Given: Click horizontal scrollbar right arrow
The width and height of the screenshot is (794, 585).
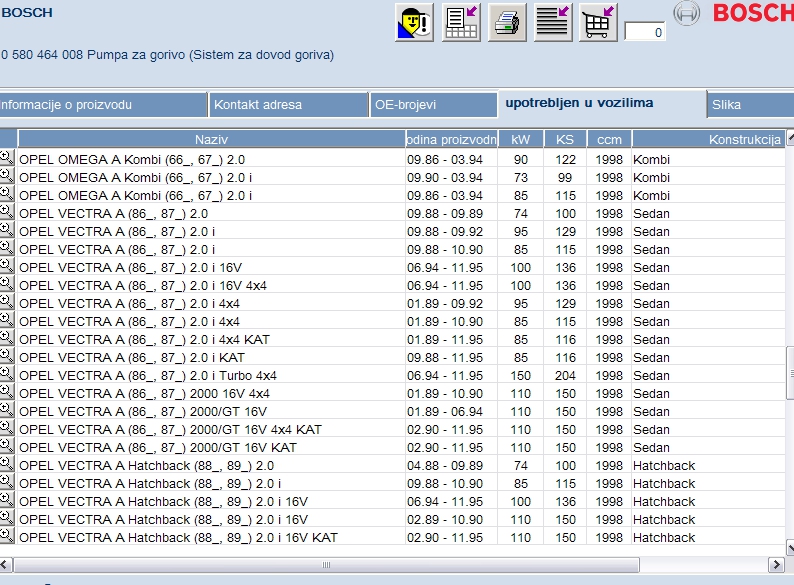Looking at the screenshot, I should pos(776,565).
